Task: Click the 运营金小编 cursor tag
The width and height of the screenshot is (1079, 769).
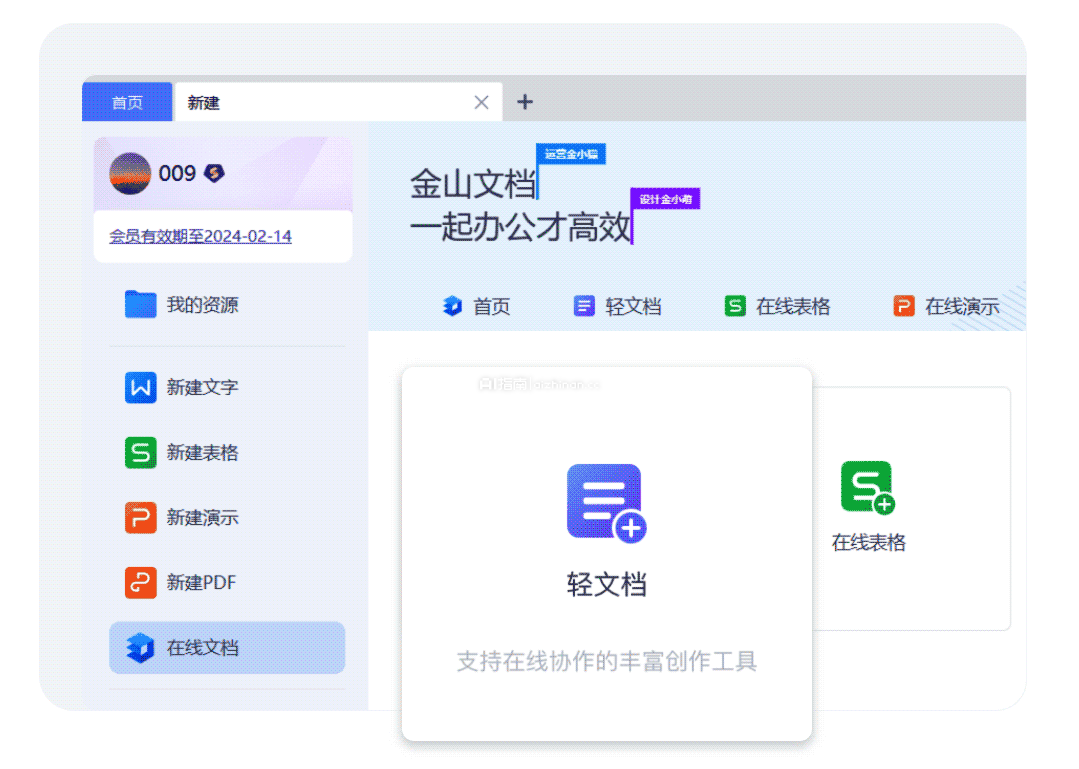Action: tap(571, 154)
